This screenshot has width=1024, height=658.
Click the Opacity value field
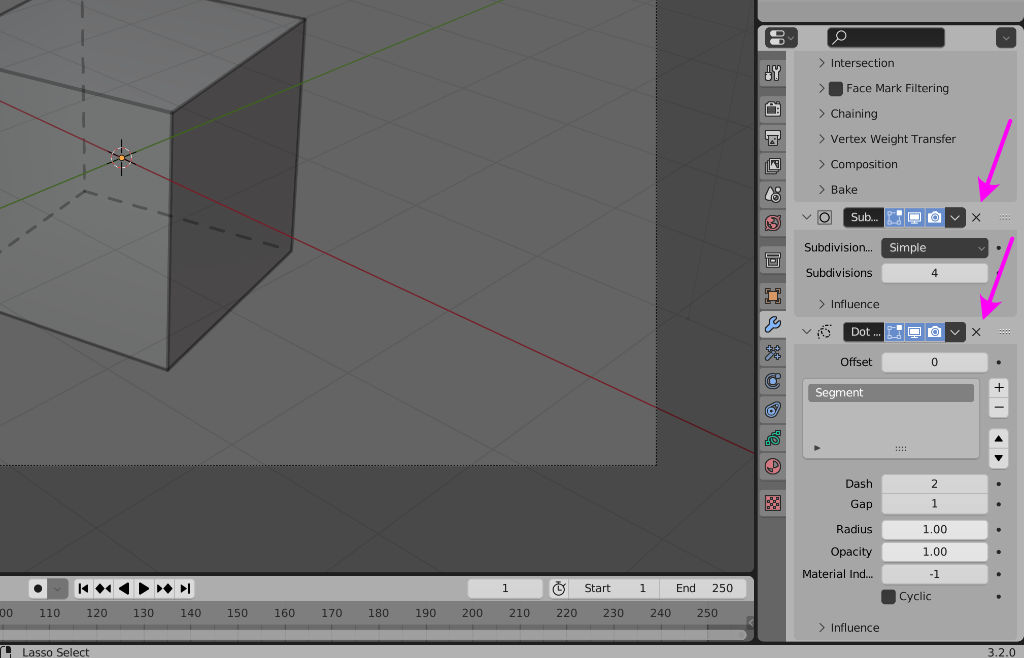pos(934,552)
